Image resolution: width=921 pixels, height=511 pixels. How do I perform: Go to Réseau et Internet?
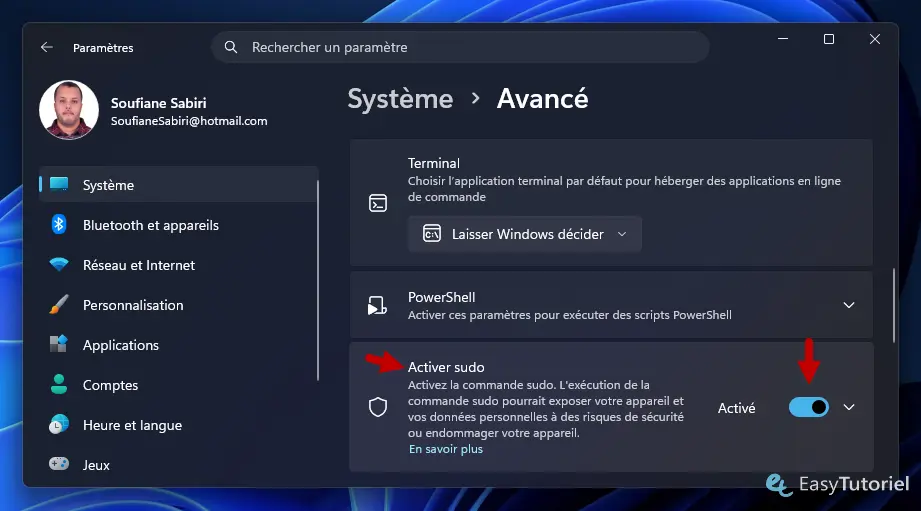tap(179, 265)
